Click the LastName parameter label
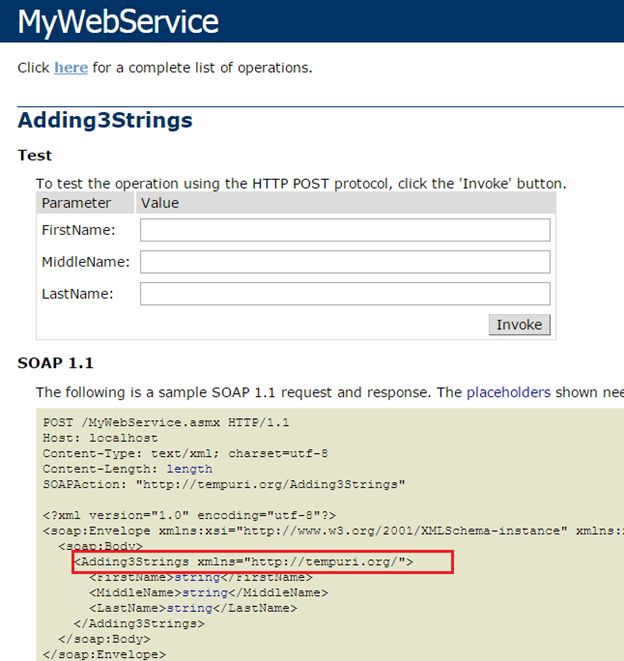Viewport: 624px width, 661px height. pos(78,295)
